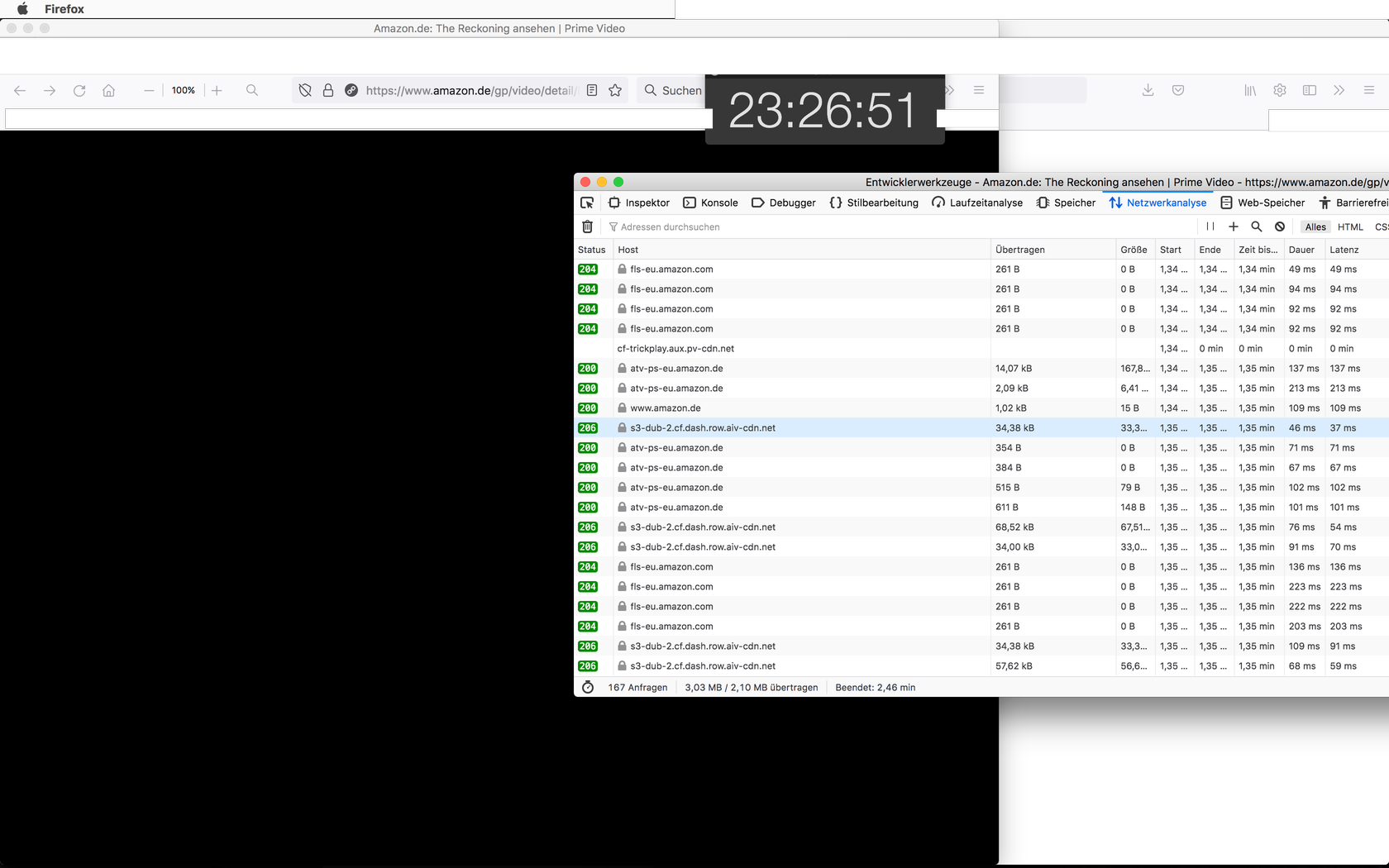Sort requests by Übertragen column
Screen dimensions: 1389x868
coord(1053,250)
